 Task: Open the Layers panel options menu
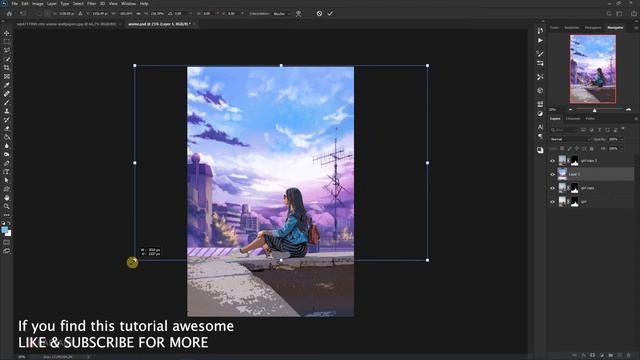click(636, 119)
